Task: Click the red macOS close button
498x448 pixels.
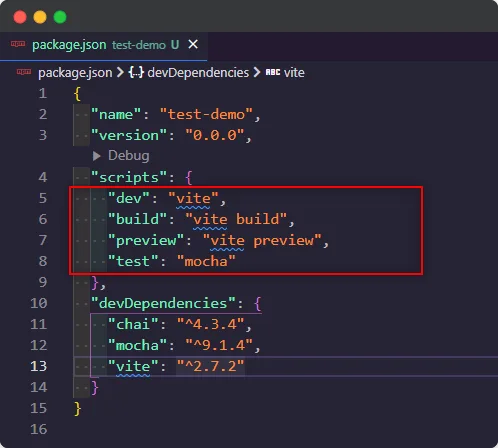Action: tap(20, 17)
